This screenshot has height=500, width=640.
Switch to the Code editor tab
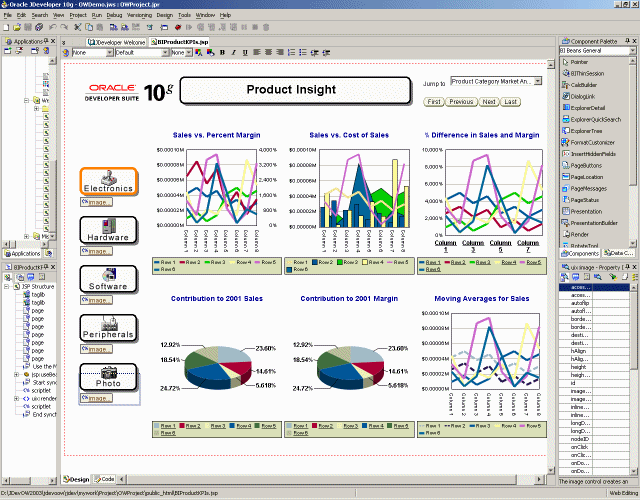coord(104,479)
